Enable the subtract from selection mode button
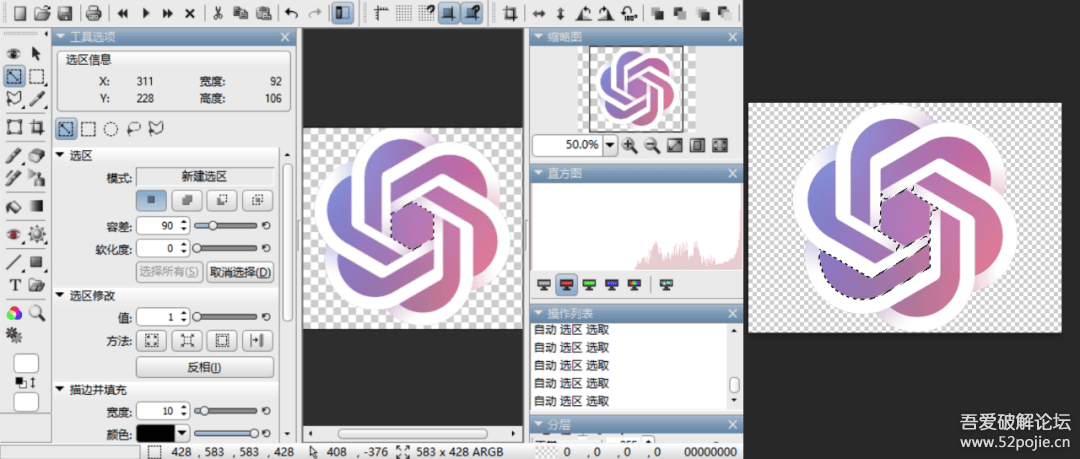This screenshot has width=1080, height=459. coord(222,201)
